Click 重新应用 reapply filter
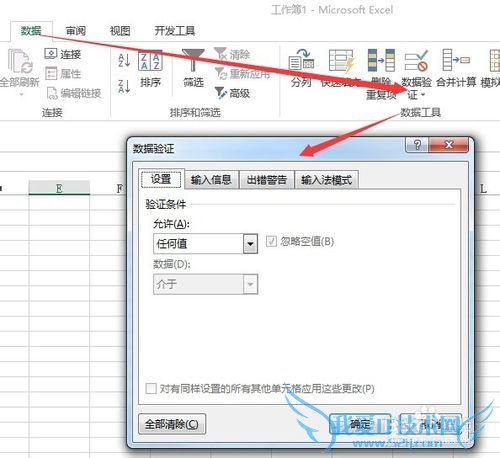This screenshot has width=500, height=458. coord(242,74)
